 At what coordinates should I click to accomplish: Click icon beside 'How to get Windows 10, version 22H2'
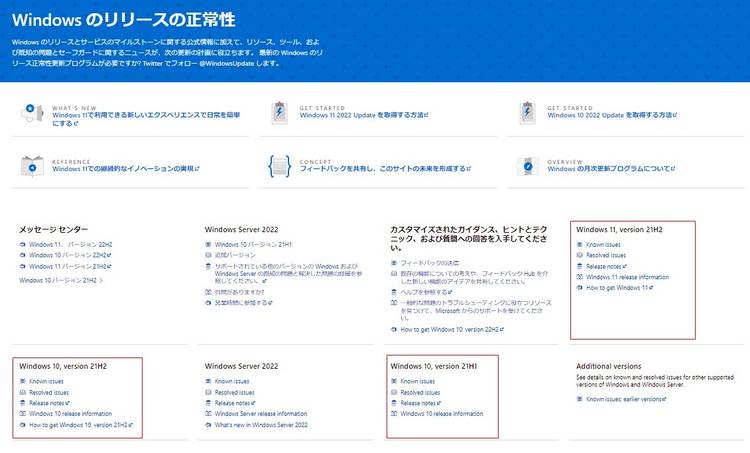click(x=394, y=330)
